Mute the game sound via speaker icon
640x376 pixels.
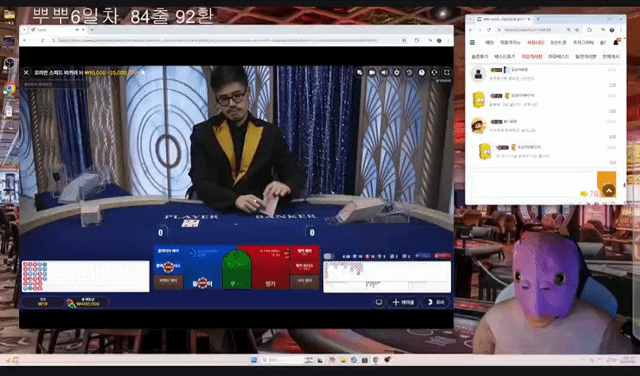[x=384, y=73]
